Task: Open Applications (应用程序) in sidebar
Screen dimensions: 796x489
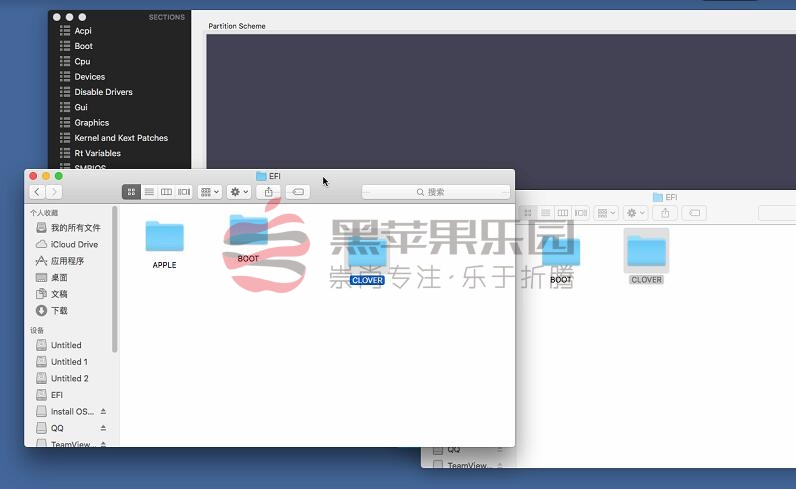Action: tap(68, 261)
